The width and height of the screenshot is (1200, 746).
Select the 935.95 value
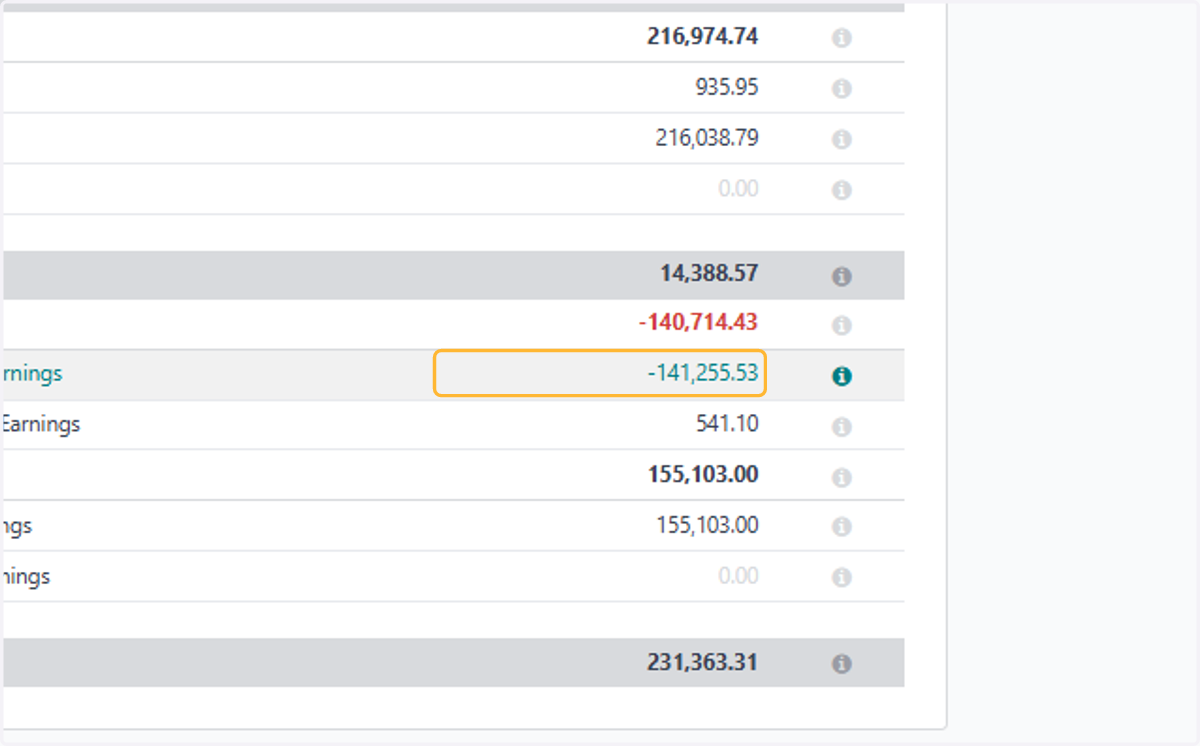tap(727, 87)
